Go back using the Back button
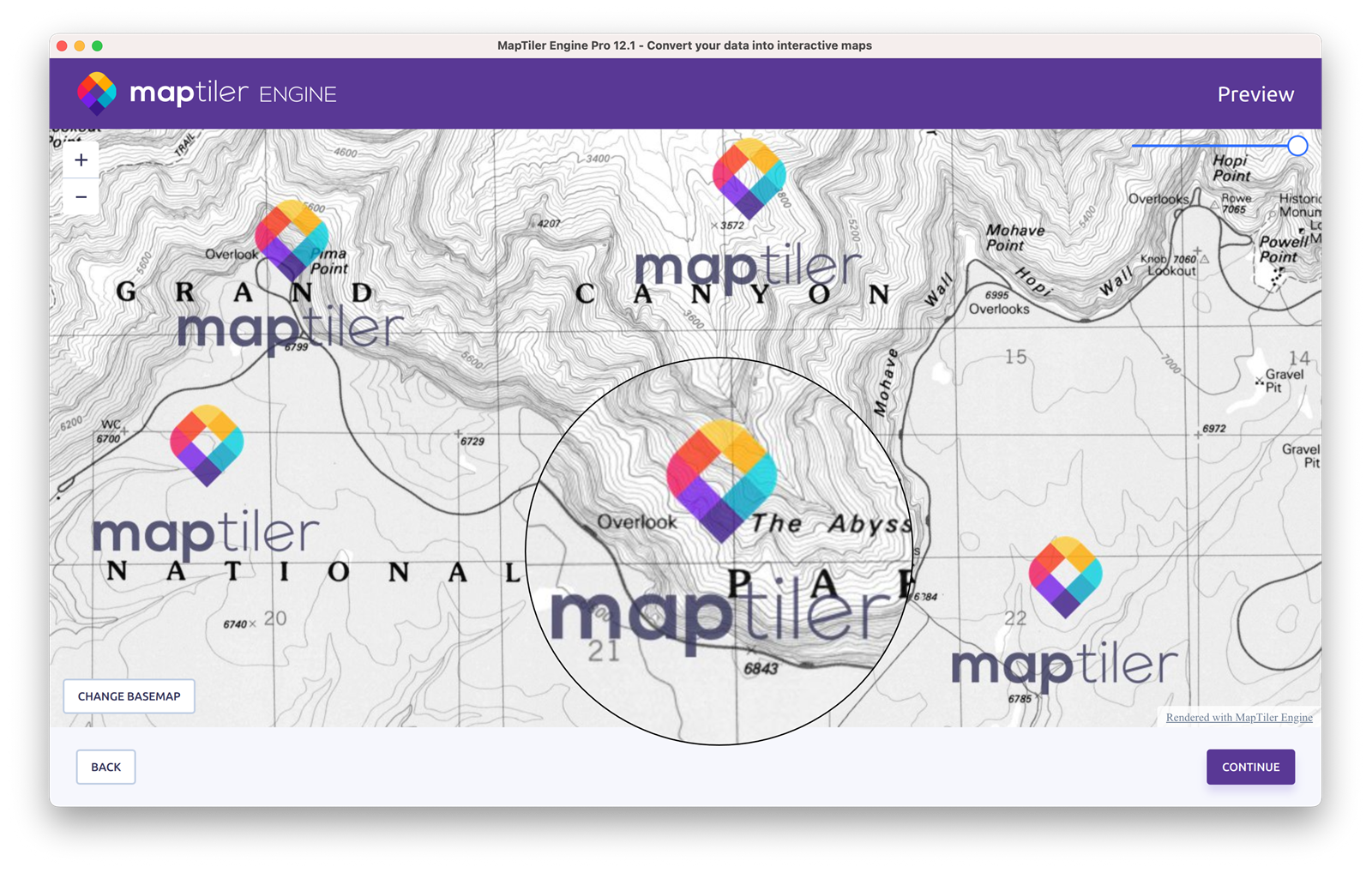 (x=105, y=767)
